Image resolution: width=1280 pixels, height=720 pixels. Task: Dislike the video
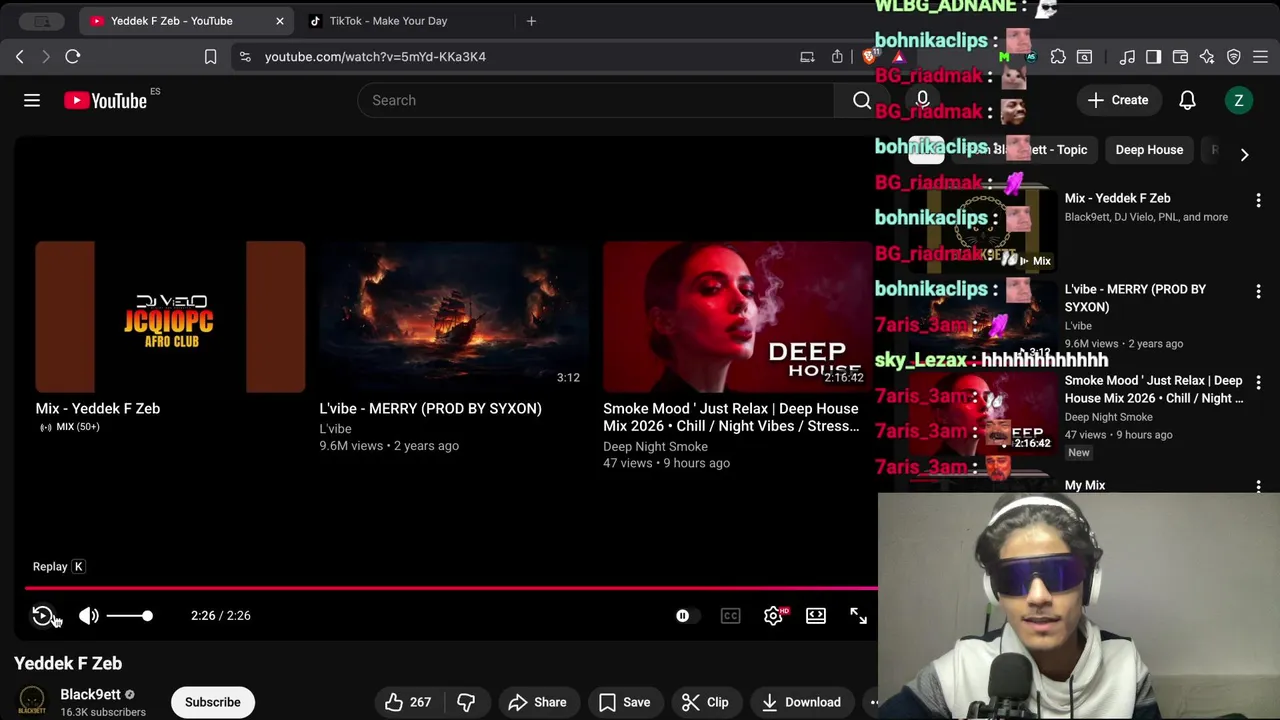[x=466, y=702]
